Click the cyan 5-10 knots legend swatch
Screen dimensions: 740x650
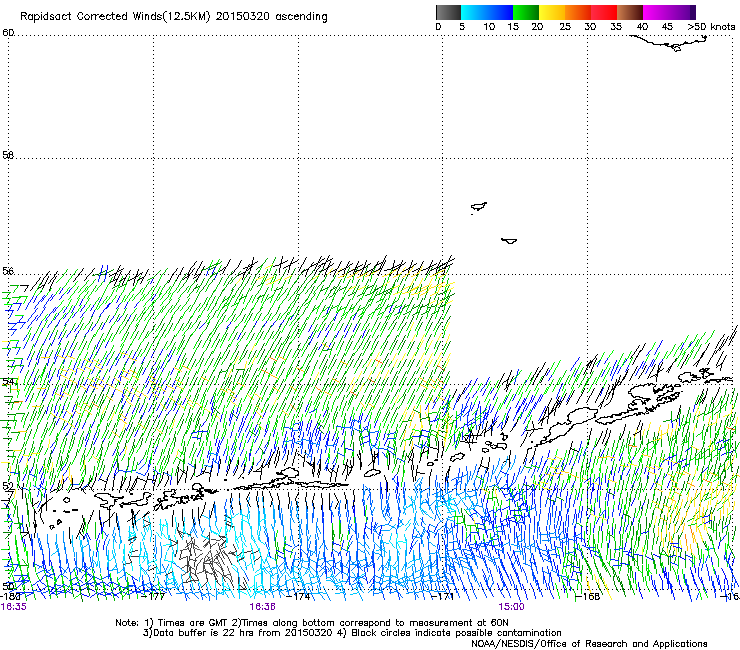474,12
